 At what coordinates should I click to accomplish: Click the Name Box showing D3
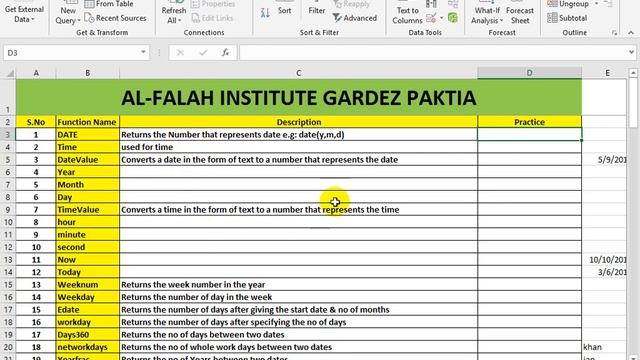(71, 53)
